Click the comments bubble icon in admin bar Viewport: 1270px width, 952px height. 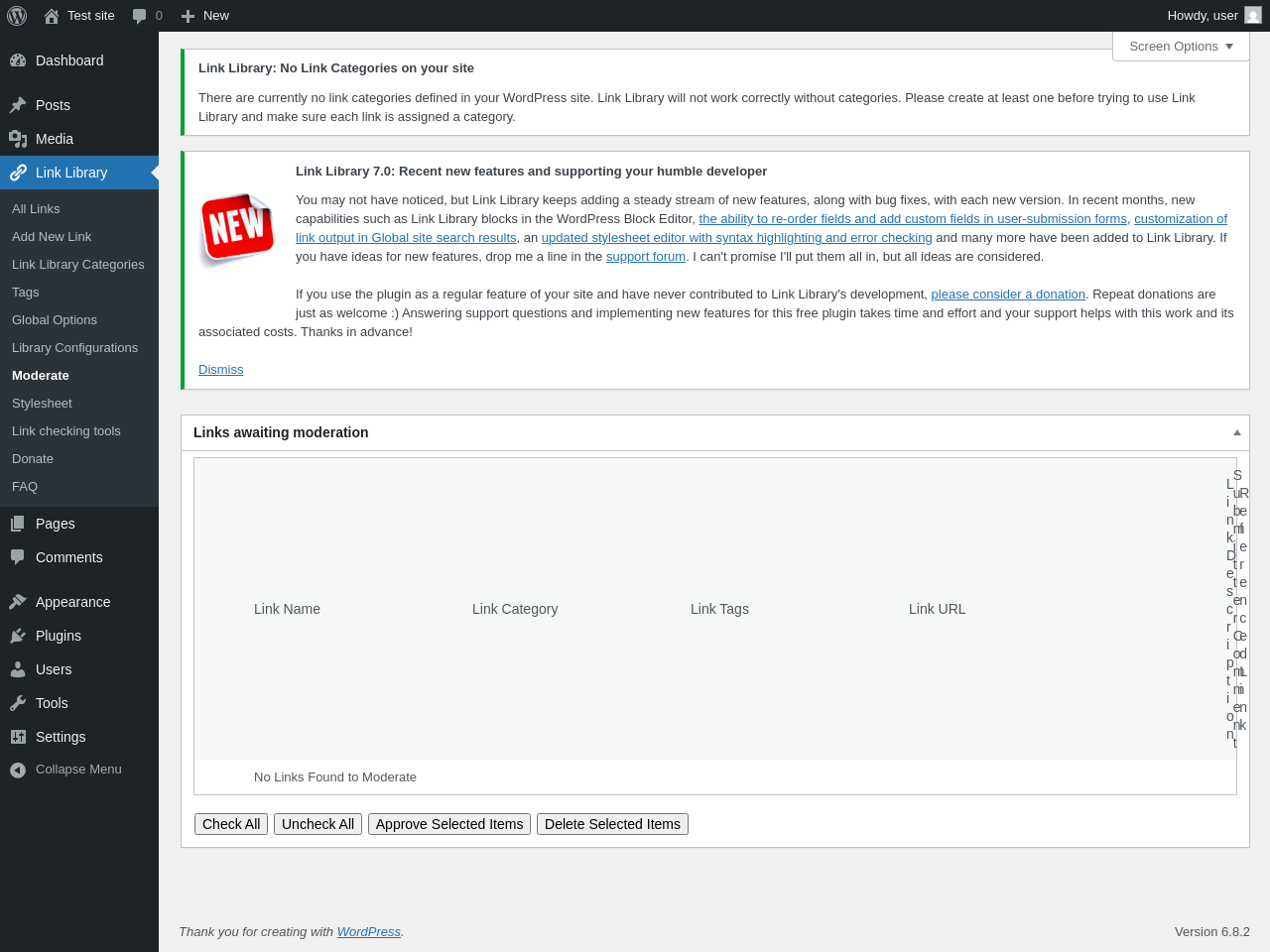point(139,16)
